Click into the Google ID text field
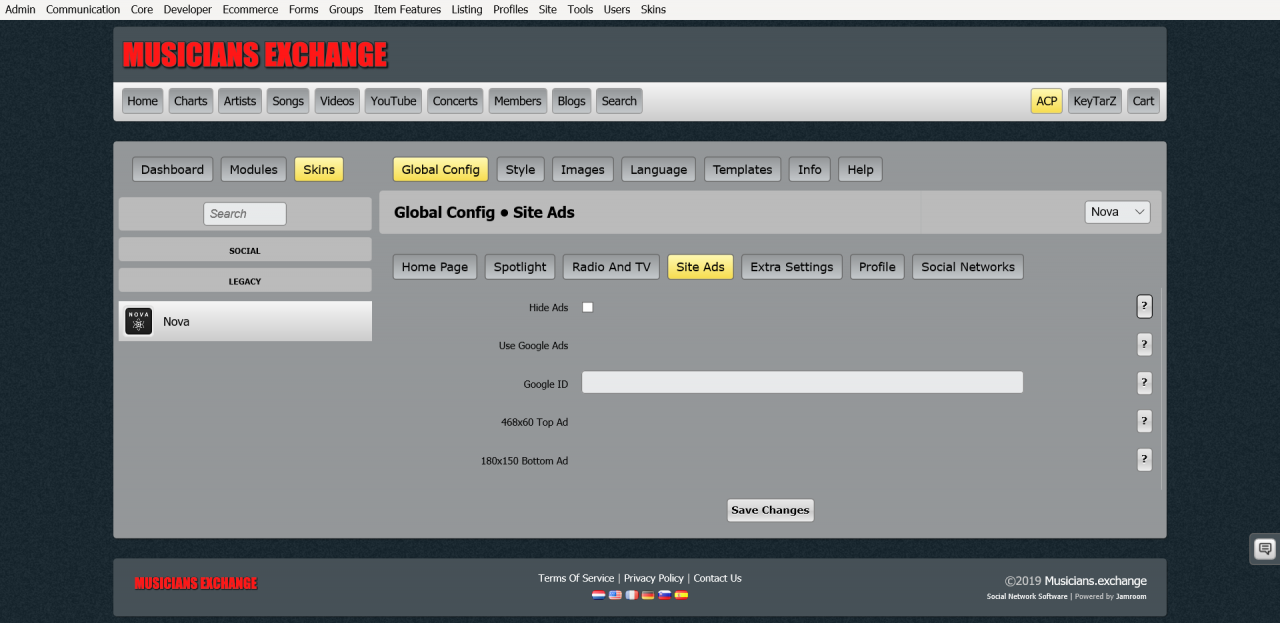The image size is (1280, 623). point(802,382)
